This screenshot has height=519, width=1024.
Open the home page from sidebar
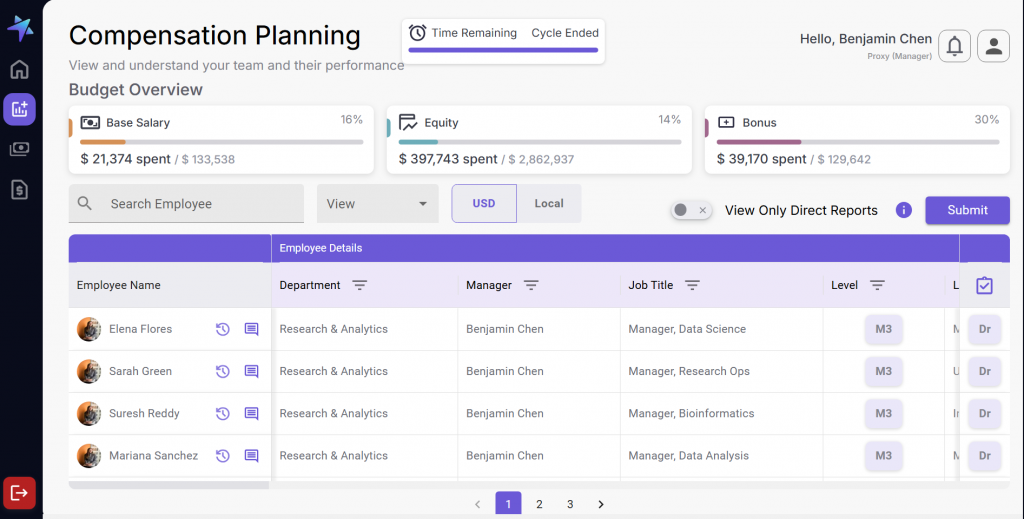coord(19,70)
